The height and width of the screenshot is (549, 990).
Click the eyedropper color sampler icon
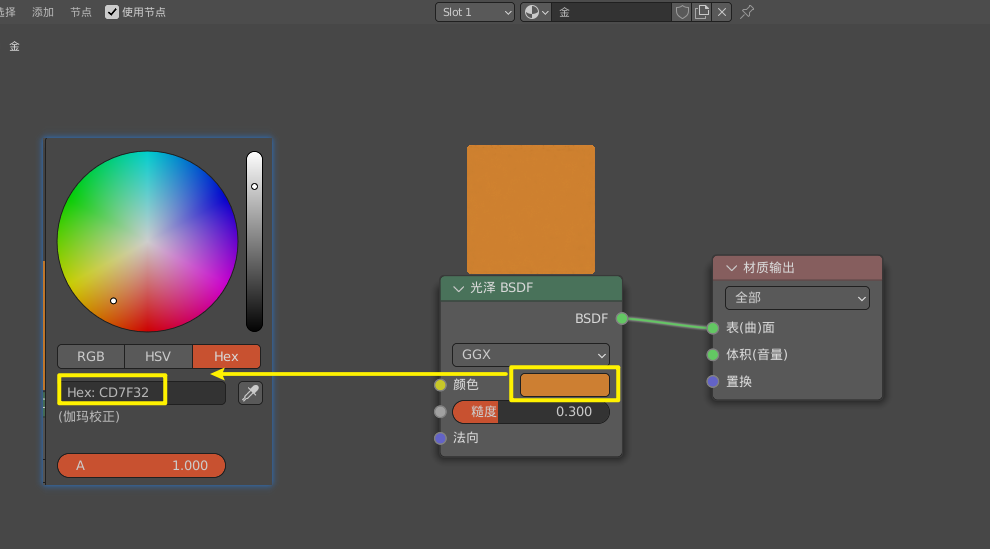point(250,393)
